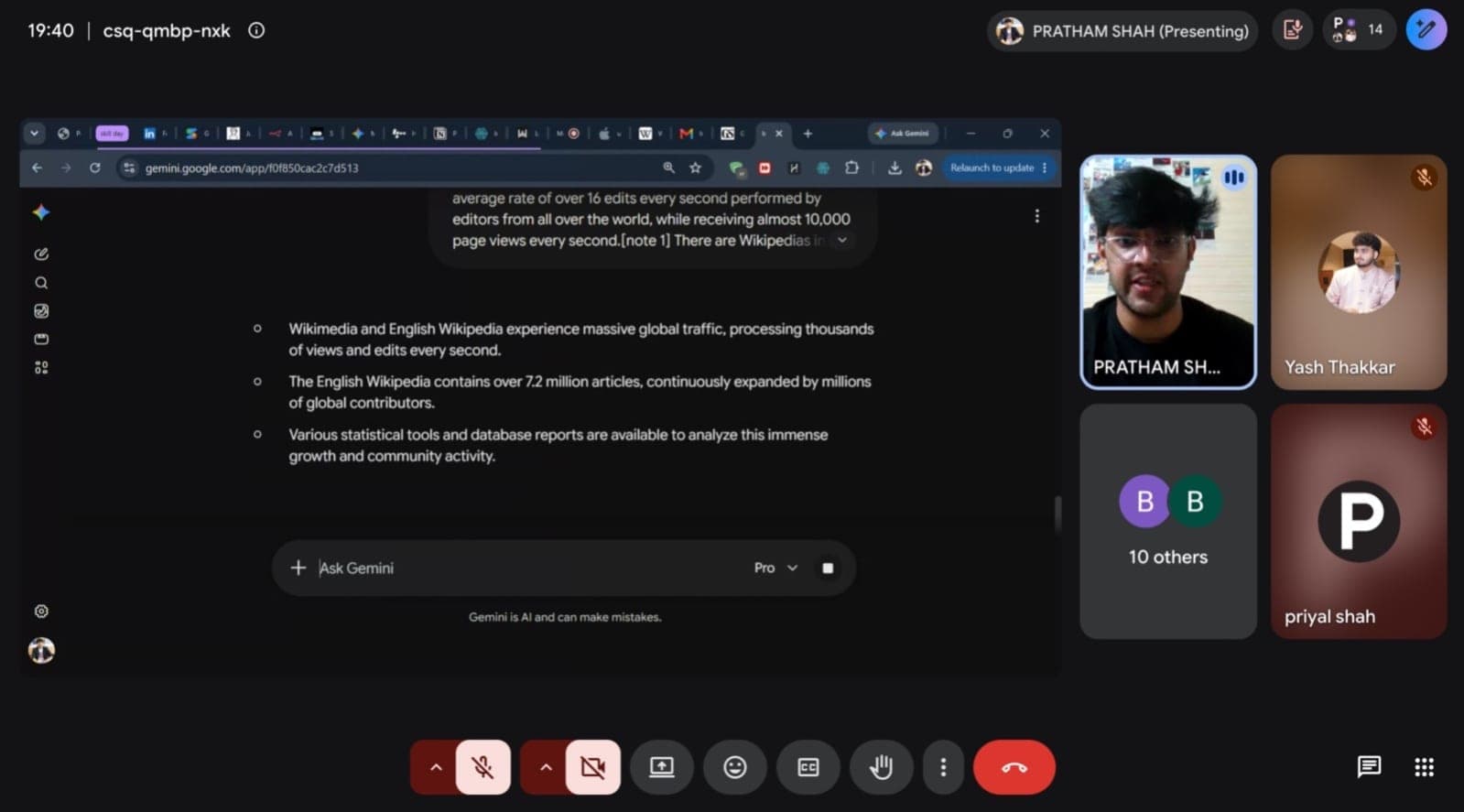This screenshot has width=1464, height=812.
Task: Click the browser forward arrow
Action: coord(66,168)
